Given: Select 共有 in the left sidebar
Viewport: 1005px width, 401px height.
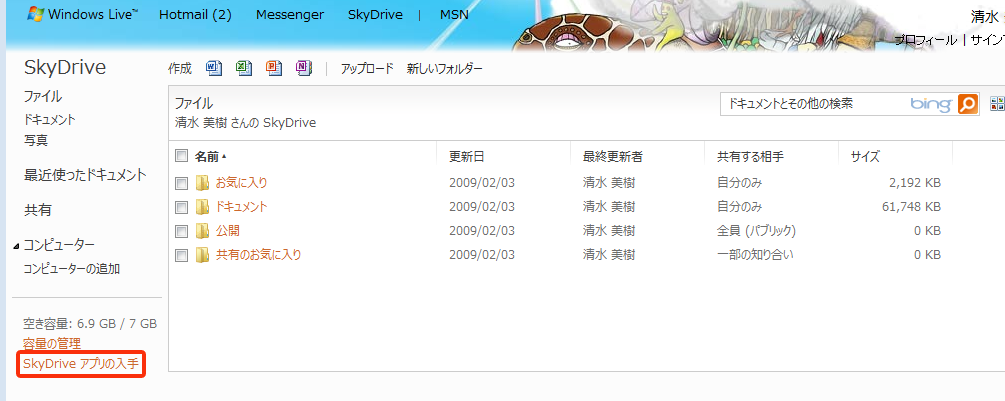Looking at the screenshot, I should point(37,209).
